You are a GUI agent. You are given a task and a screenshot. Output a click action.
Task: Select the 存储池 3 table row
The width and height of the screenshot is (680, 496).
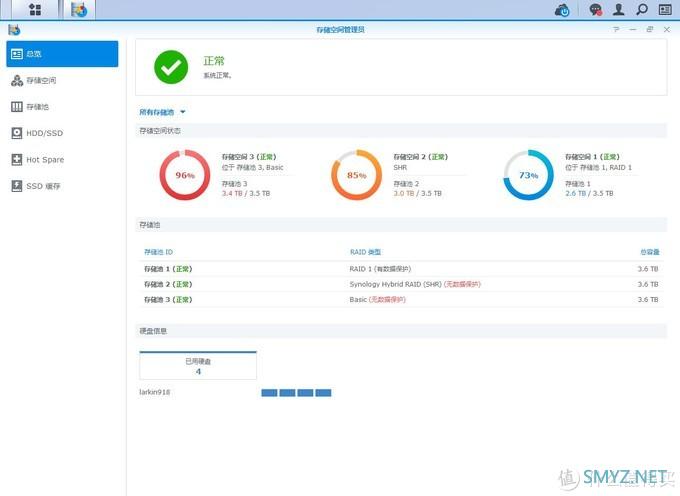point(402,300)
